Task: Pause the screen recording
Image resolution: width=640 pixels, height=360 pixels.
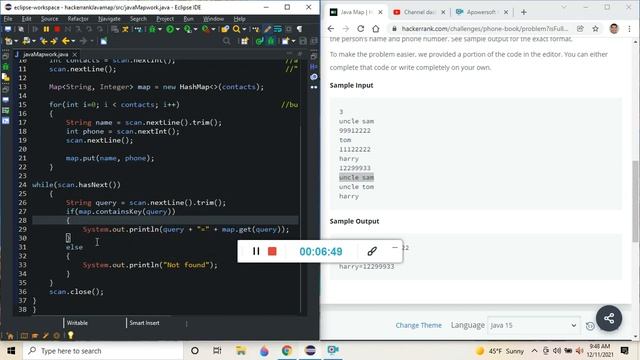Action: pyautogui.click(x=256, y=251)
